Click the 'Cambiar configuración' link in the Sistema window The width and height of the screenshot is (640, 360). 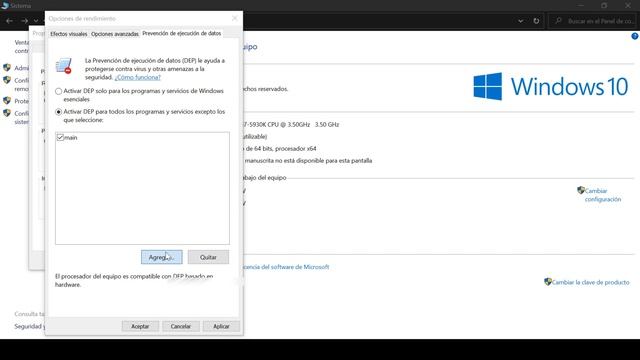pos(603,195)
